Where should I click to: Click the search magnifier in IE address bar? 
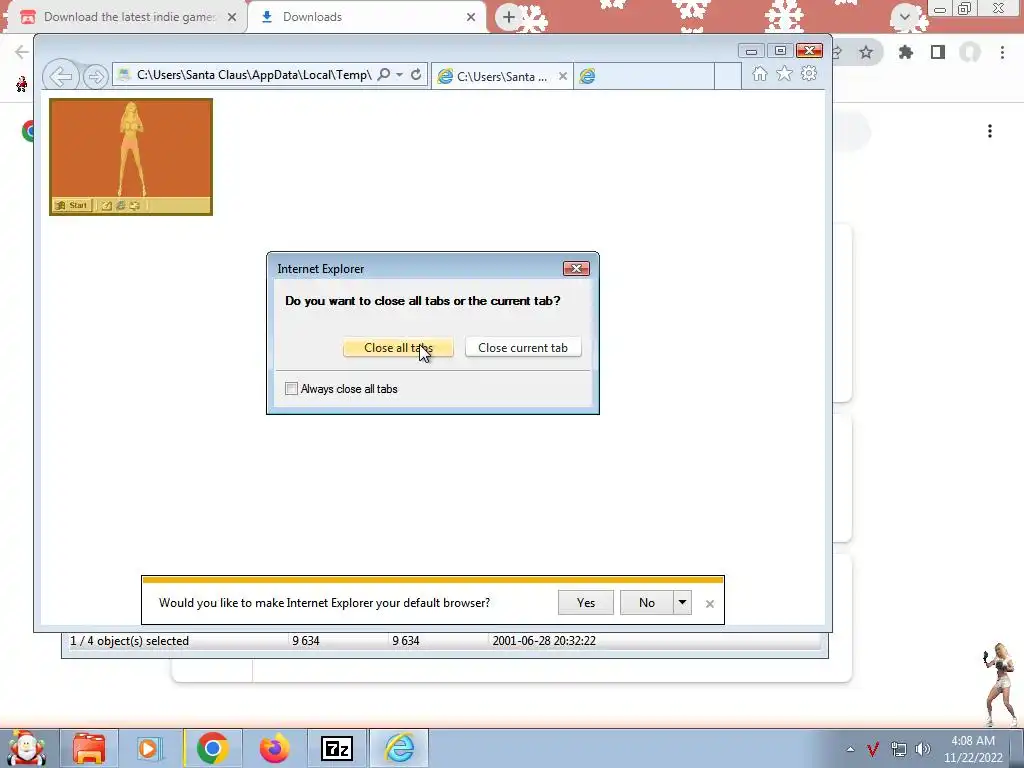384,74
